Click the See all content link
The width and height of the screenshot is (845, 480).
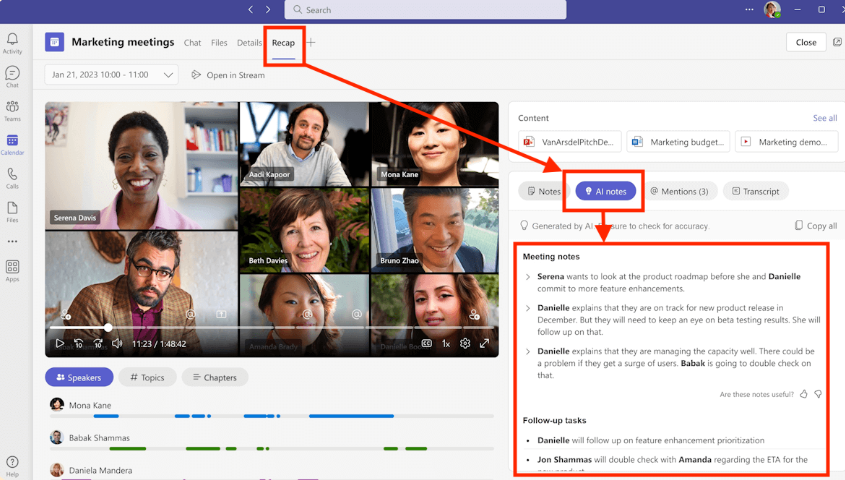point(824,118)
